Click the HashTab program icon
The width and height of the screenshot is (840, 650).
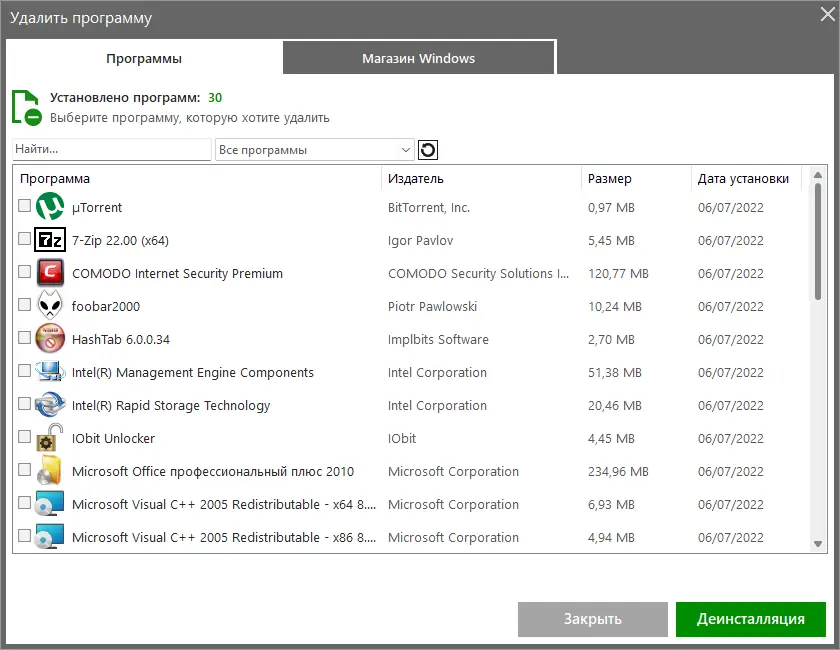click(x=50, y=339)
